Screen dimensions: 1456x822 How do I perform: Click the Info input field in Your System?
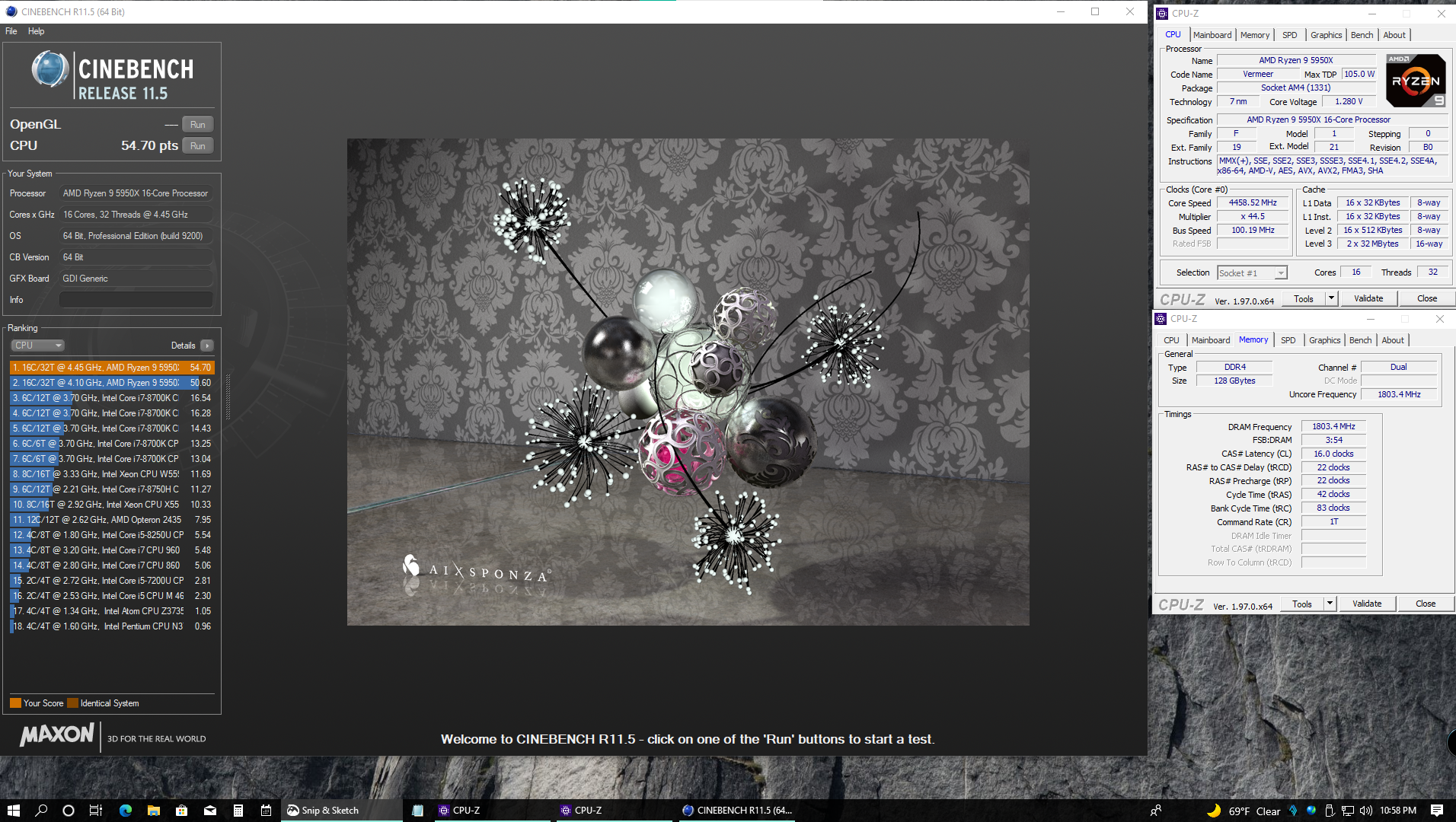(x=136, y=300)
